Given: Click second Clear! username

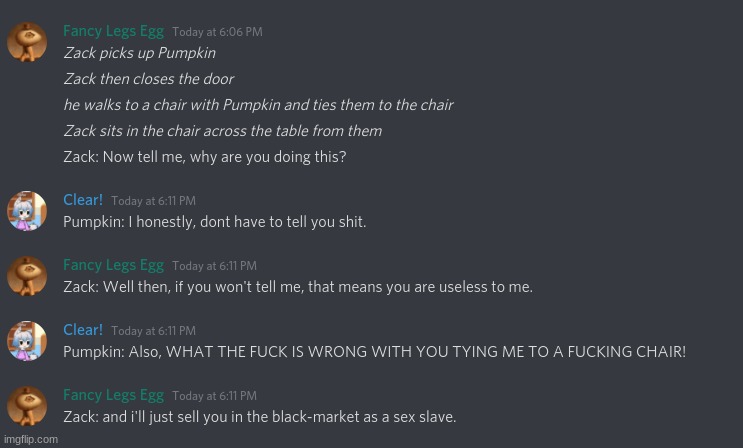Looking at the screenshot, I should tap(83, 330).
